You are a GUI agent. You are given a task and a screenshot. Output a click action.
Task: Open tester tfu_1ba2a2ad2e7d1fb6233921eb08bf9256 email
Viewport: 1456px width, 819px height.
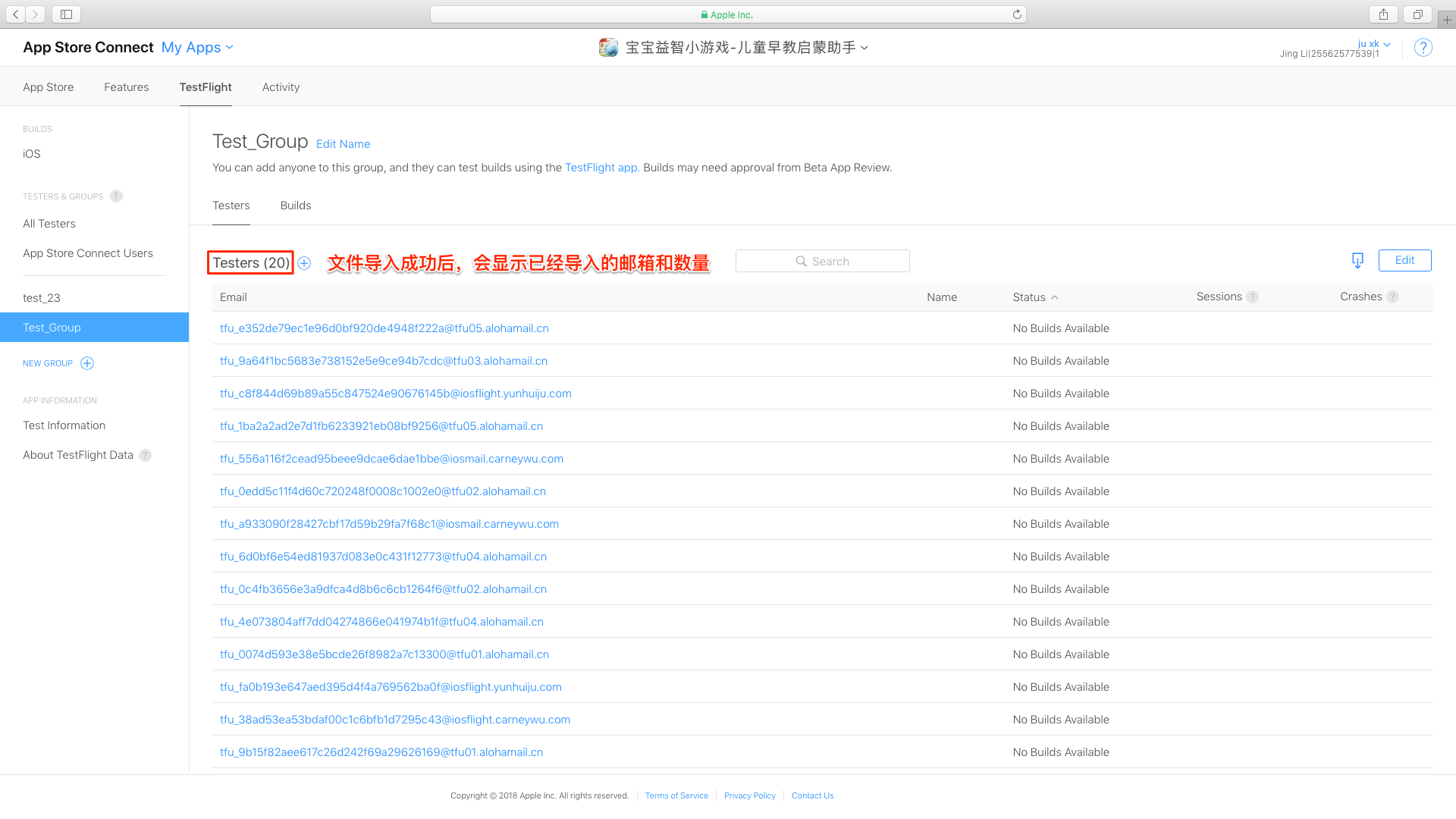tap(381, 426)
